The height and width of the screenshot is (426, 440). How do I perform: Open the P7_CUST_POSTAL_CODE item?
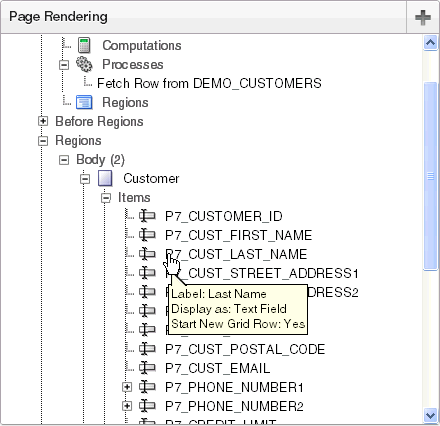[x=245, y=349]
